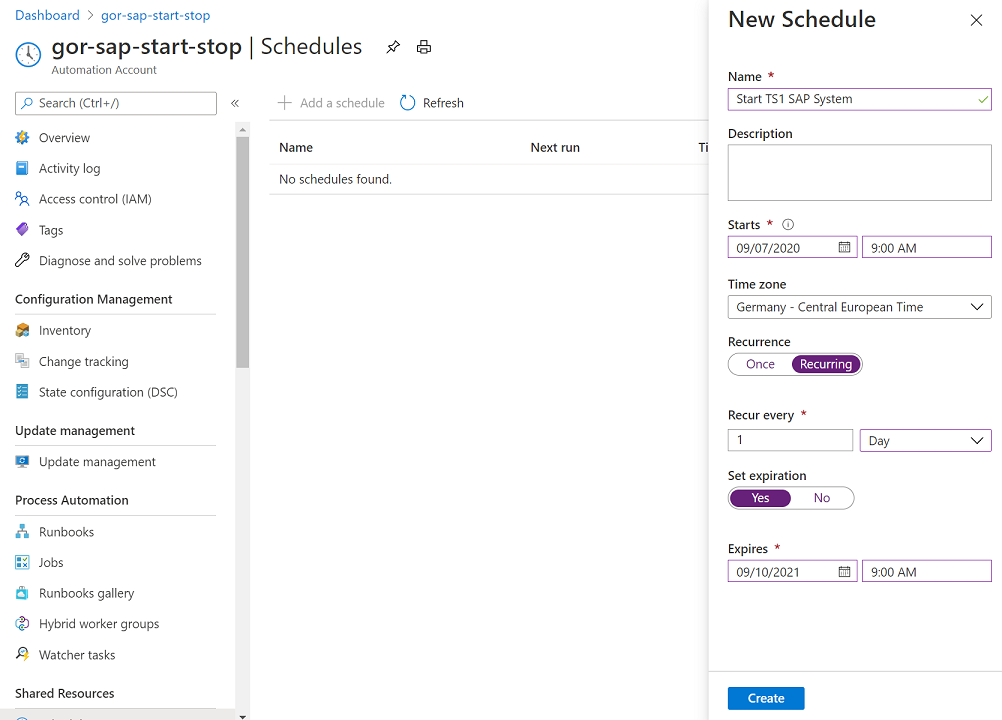Image resolution: width=1002 pixels, height=720 pixels.
Task: Go to Hybrid worker groups
Action: (99, 624)
